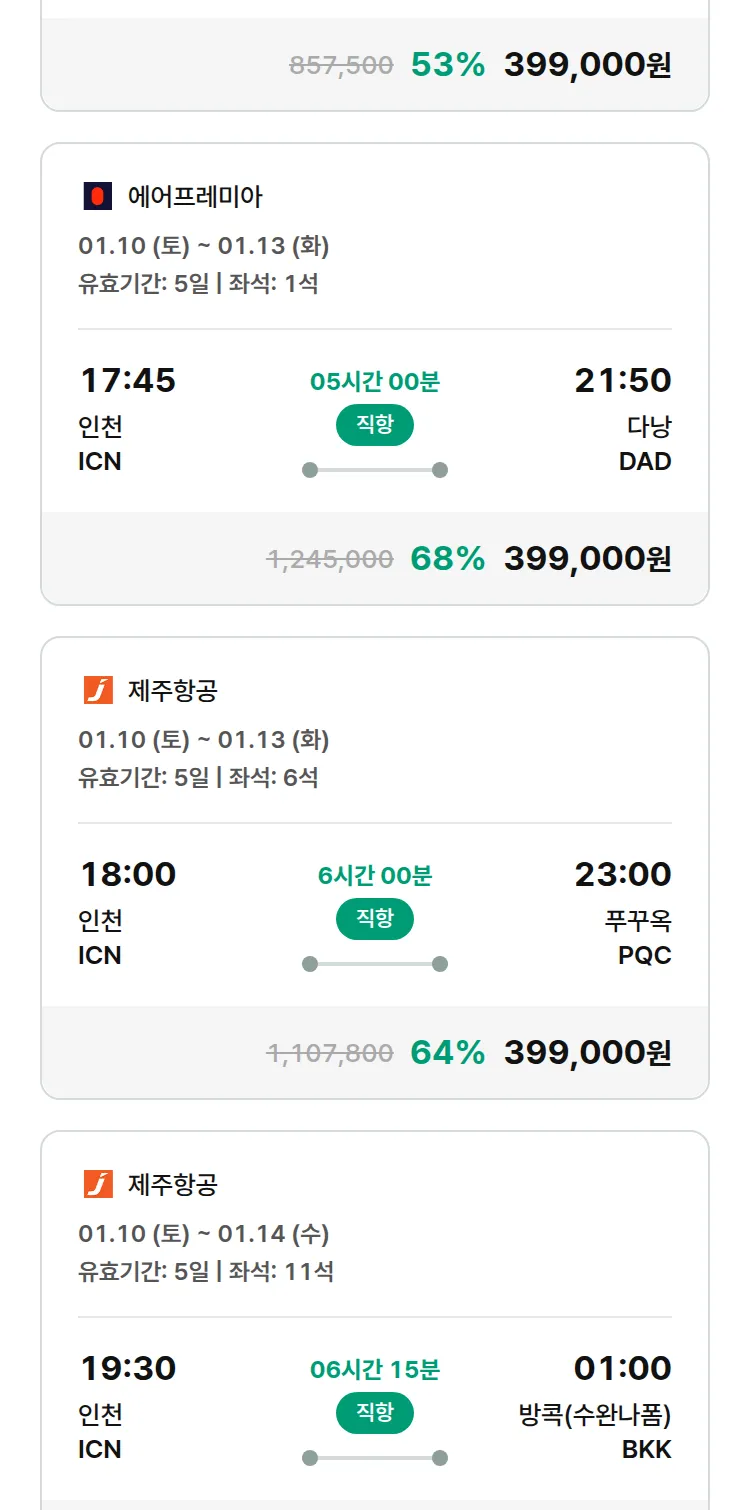This screenshot has height=1510, width=750.
Task: Click the route line under Phu Quoc flight
Action: tap(375, 964)
